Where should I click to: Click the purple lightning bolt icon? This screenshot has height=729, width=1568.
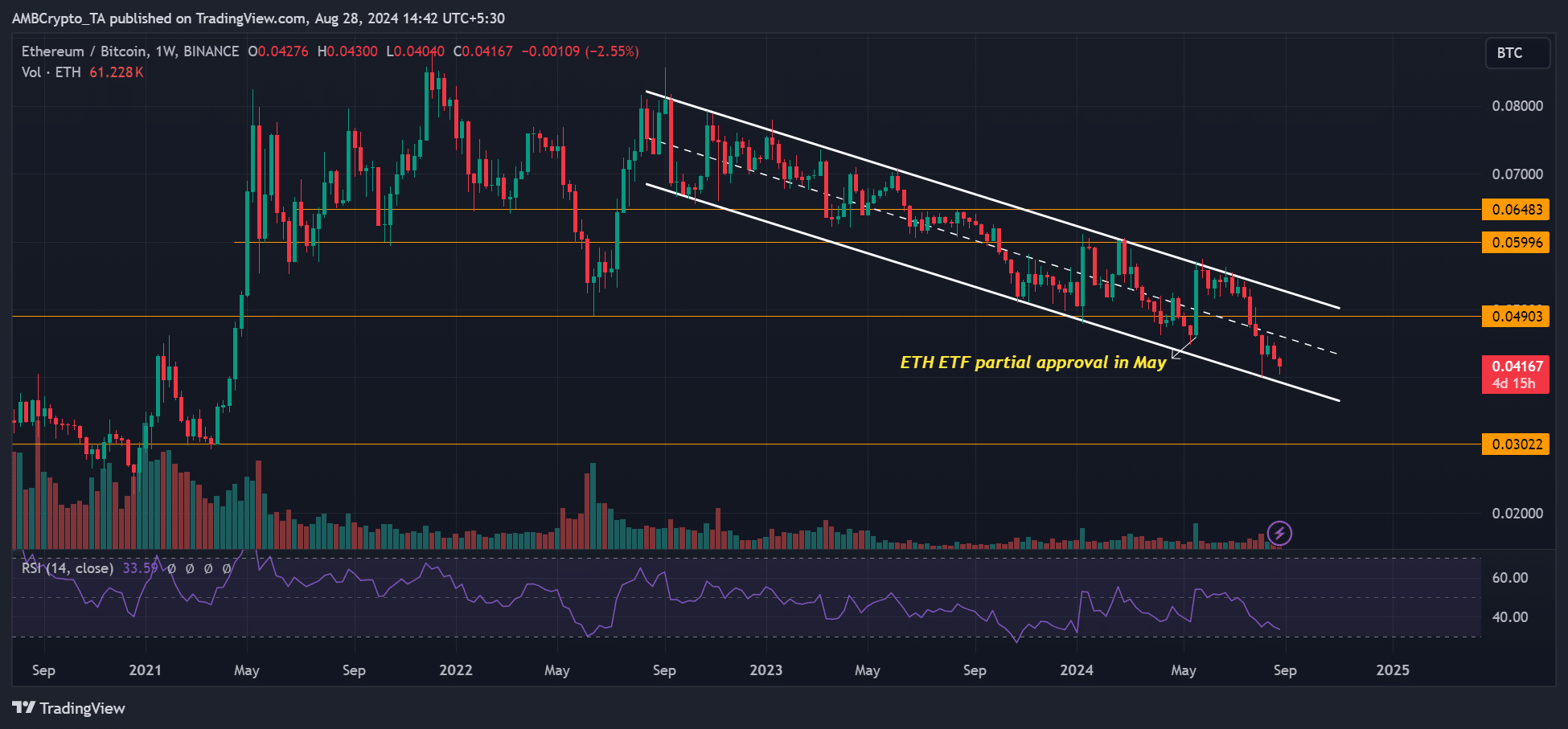pos(1279,533)
